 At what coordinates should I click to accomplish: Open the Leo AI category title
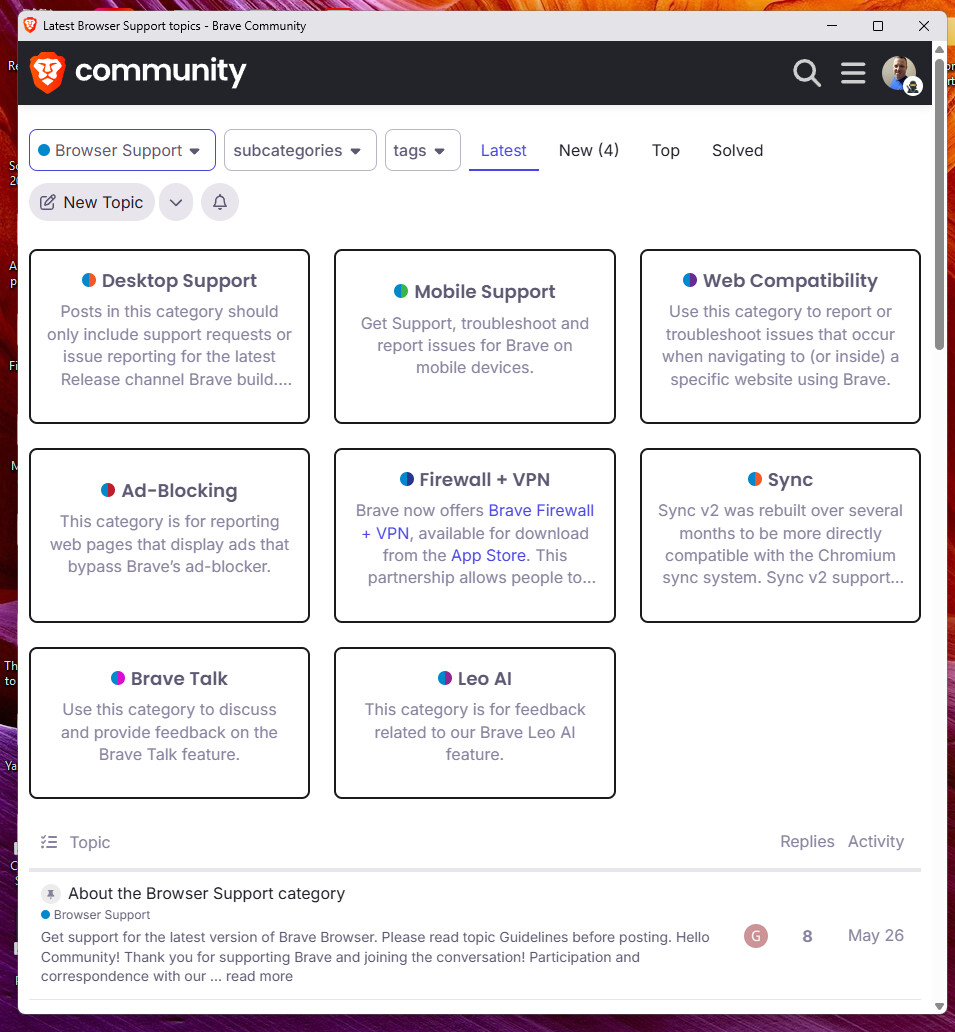point(484,679)
